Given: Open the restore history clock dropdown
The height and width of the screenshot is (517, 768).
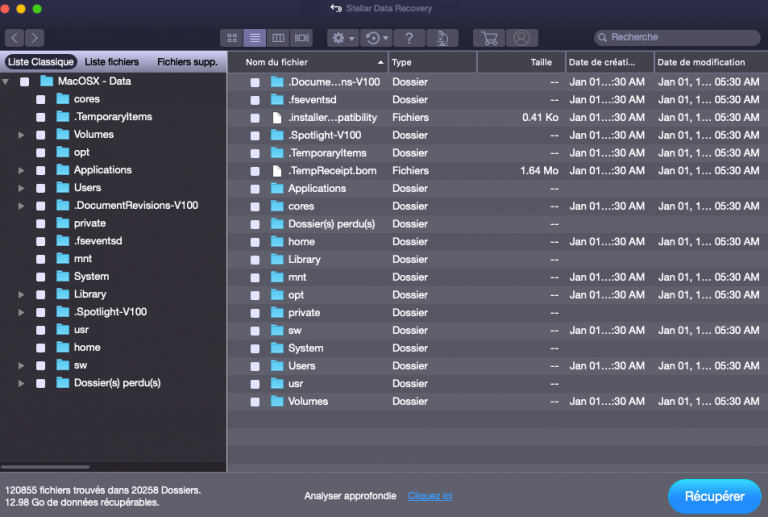Looking at the screenshot, I should [376, 38].
